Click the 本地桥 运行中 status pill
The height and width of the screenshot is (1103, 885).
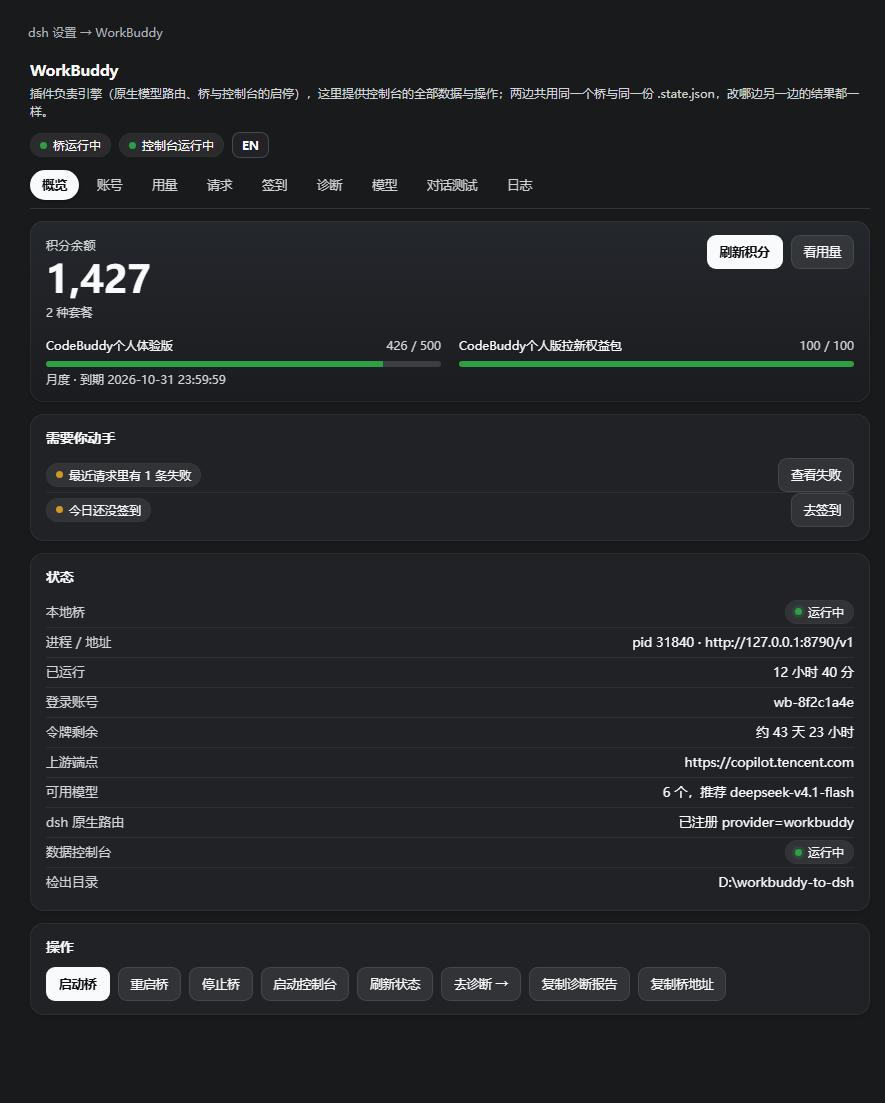click(x=820, y=612)
